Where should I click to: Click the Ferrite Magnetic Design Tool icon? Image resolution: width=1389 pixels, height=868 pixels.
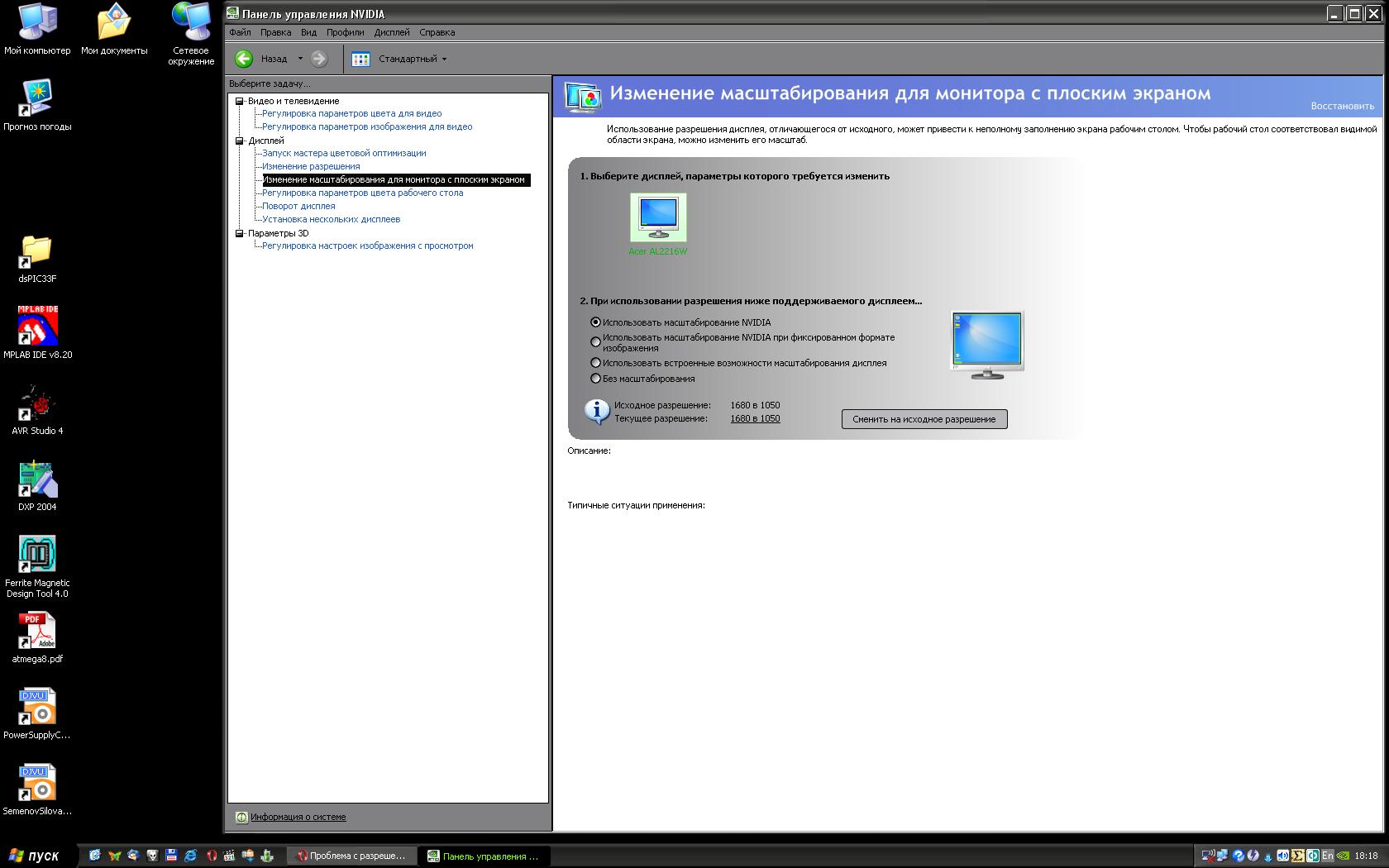(37, 555)
